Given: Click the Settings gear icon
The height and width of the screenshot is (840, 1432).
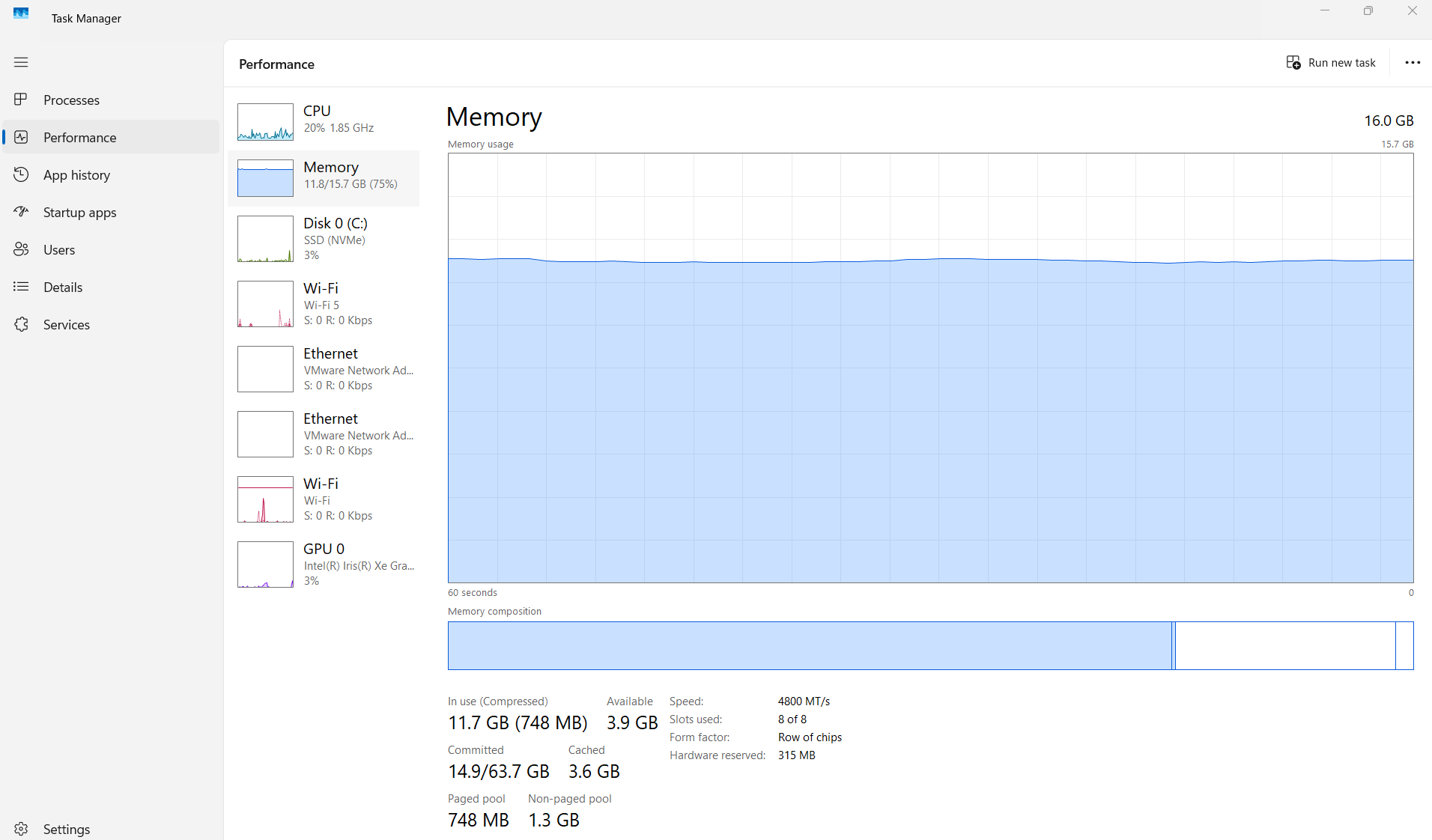Looking at the screenshot, I should (21, 829).
